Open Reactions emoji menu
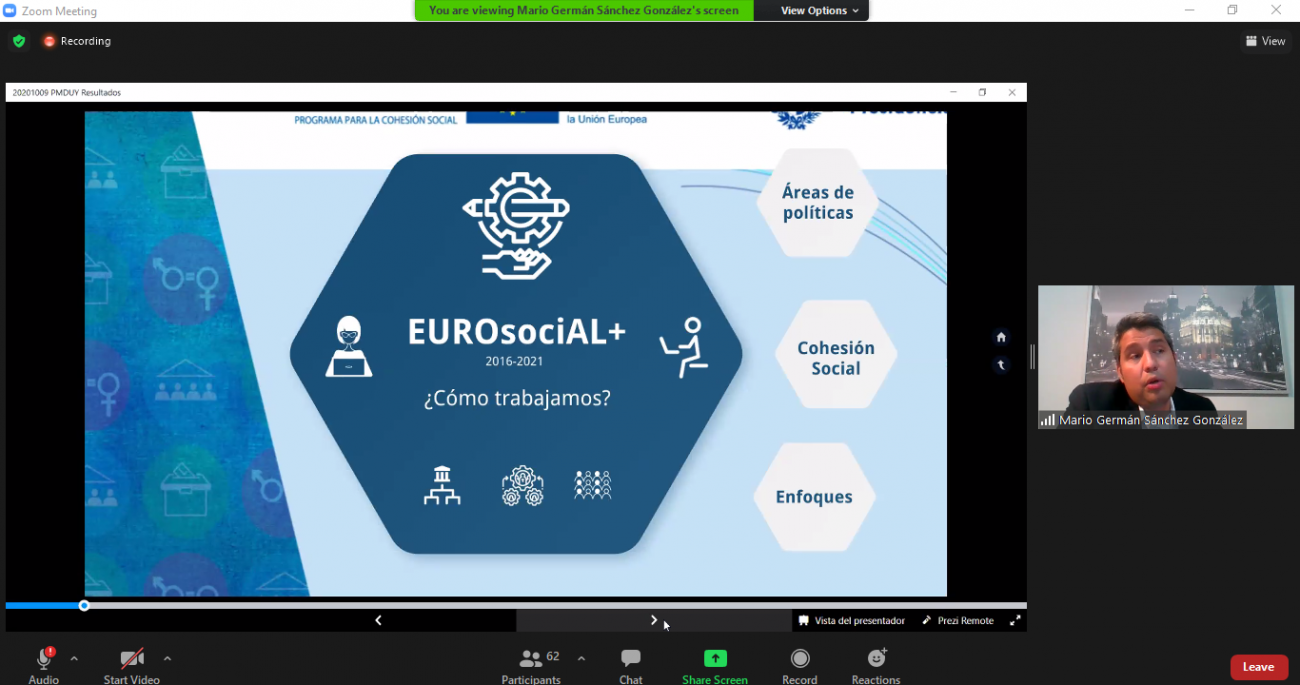The height and width of the screenshot is (685, 1300). [x=876, y=665]
